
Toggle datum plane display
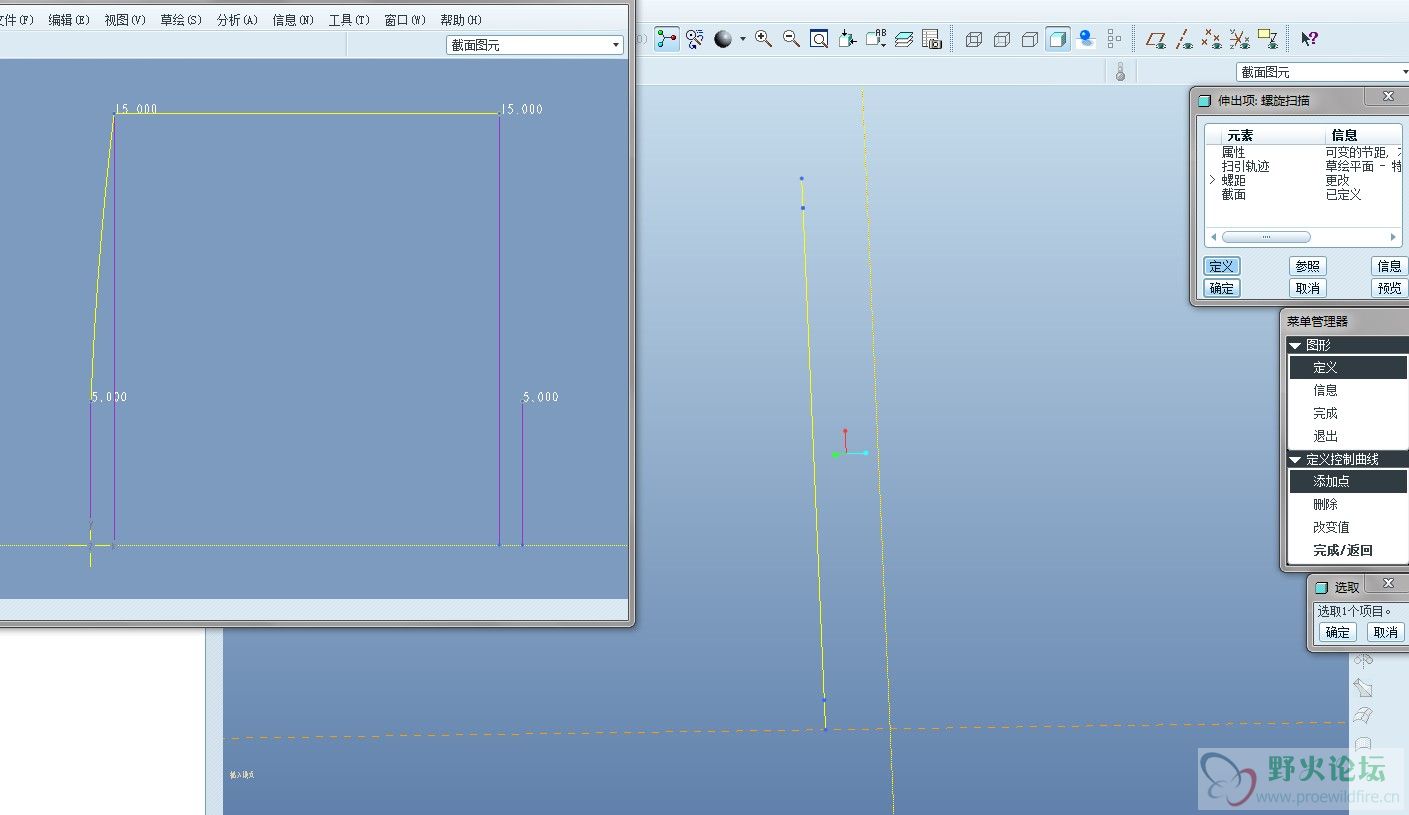1156,39
